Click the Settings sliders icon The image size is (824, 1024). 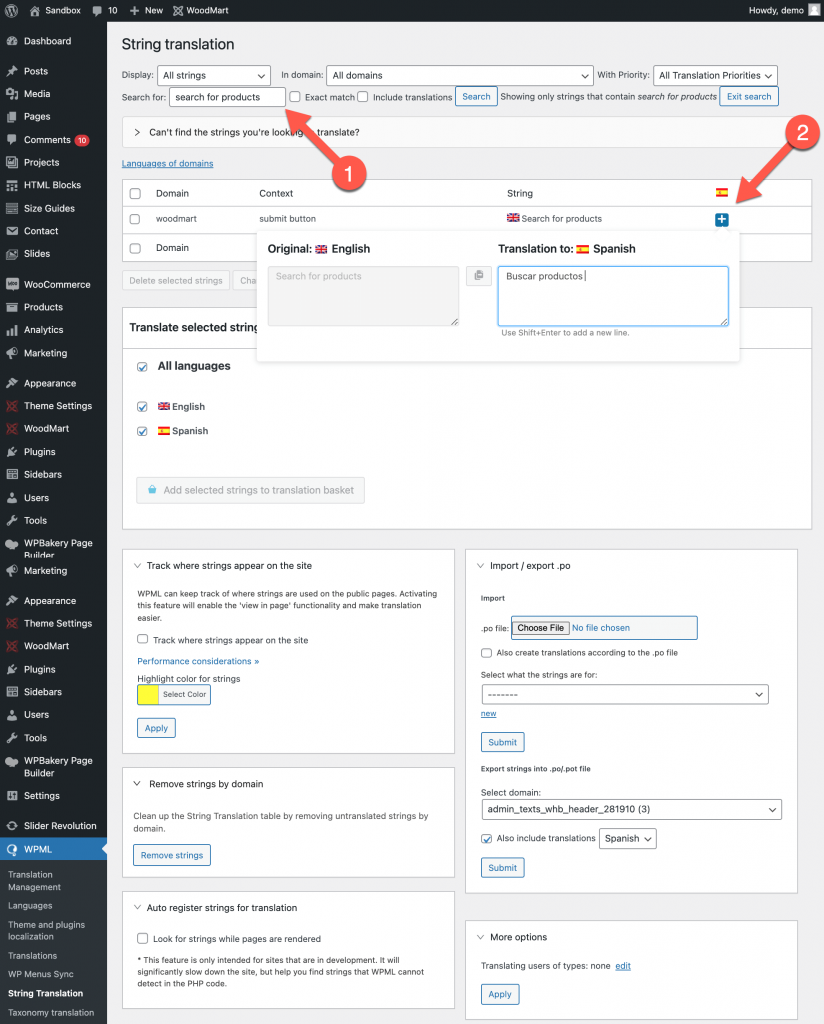tap(12, 796)
